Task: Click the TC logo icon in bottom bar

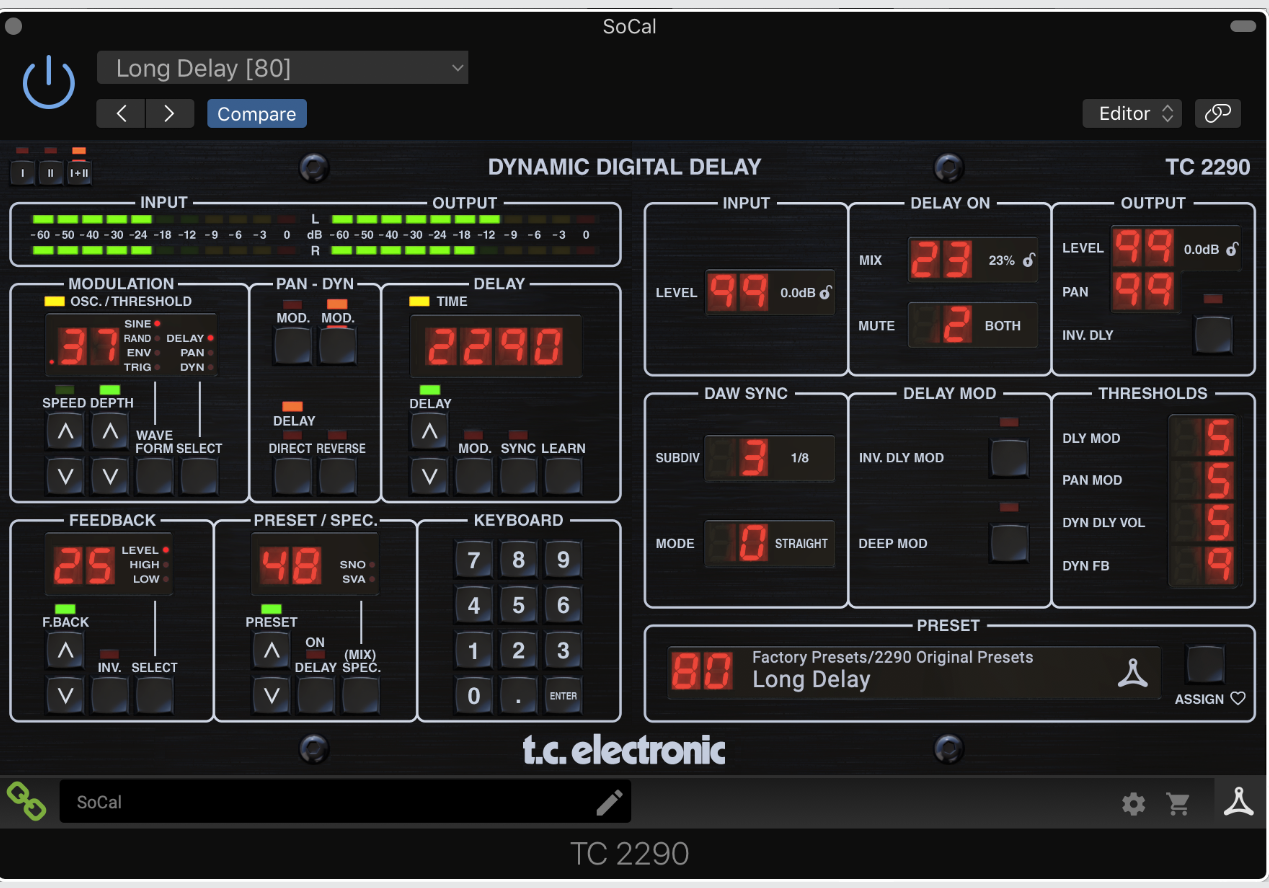Action: pyautogui.click(x=1239, y=802)
